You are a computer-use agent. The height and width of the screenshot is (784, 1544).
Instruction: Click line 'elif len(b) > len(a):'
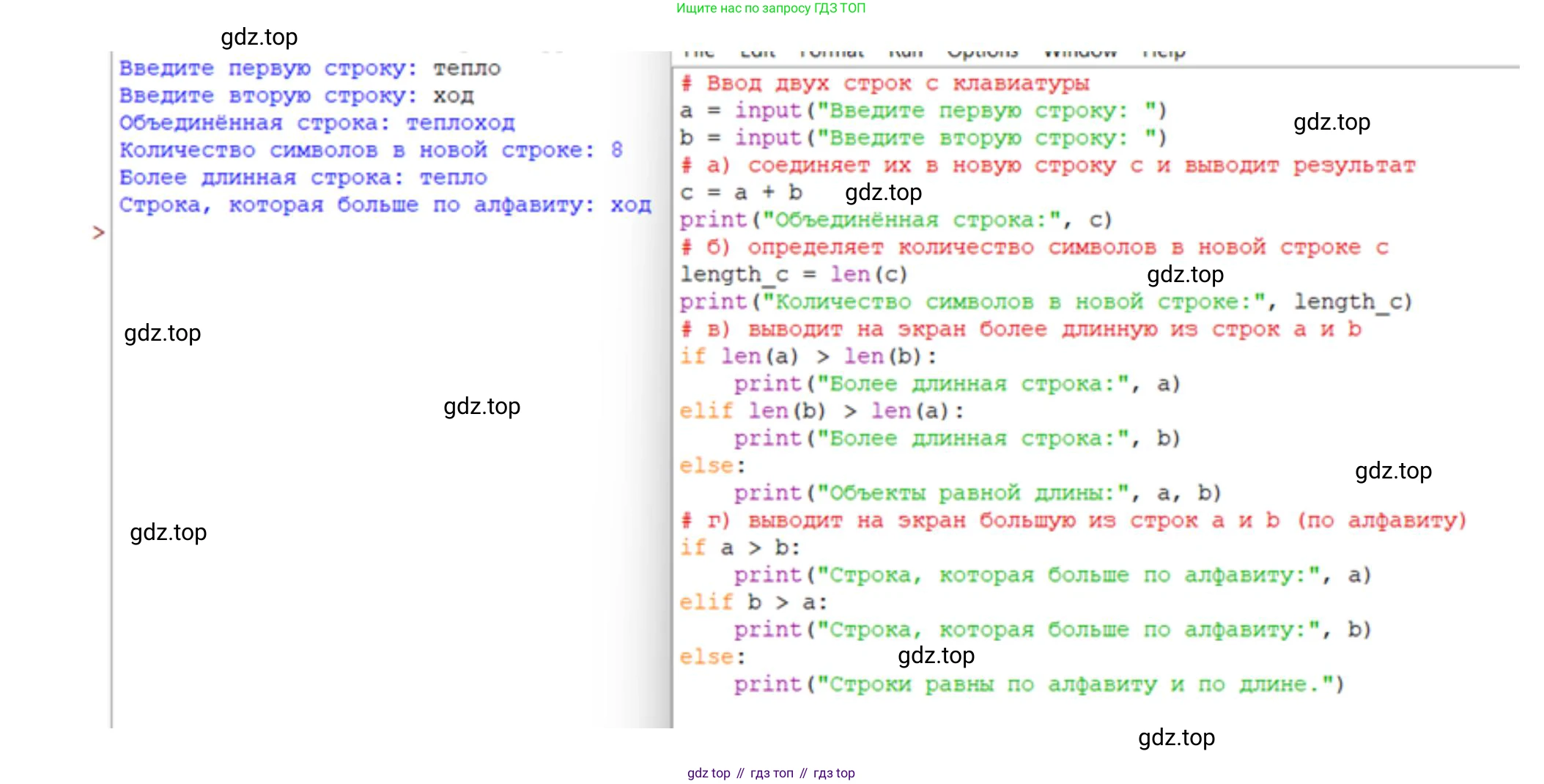coord(822,411)
